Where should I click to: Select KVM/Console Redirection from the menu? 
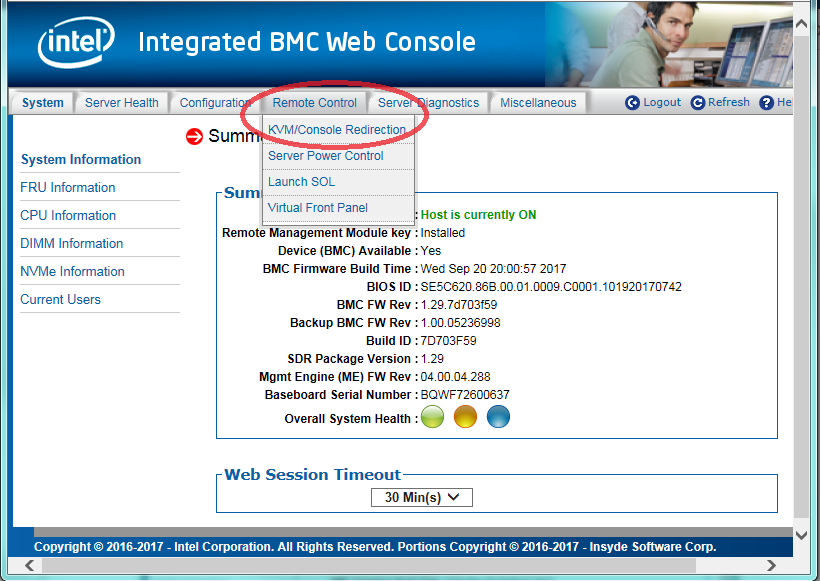337,130
